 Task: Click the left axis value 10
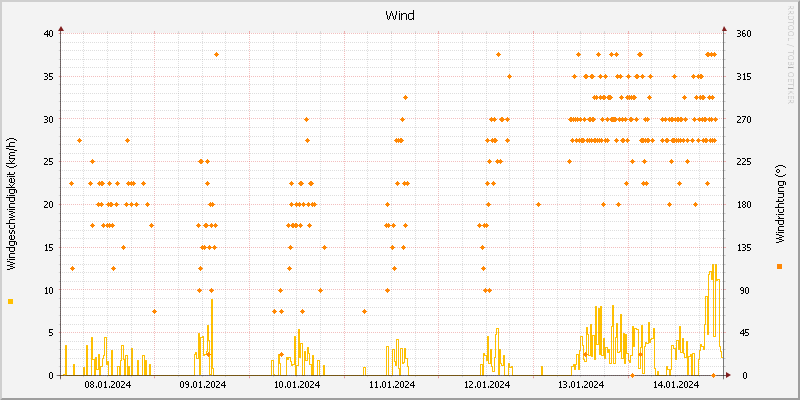[x=48, y=290]
